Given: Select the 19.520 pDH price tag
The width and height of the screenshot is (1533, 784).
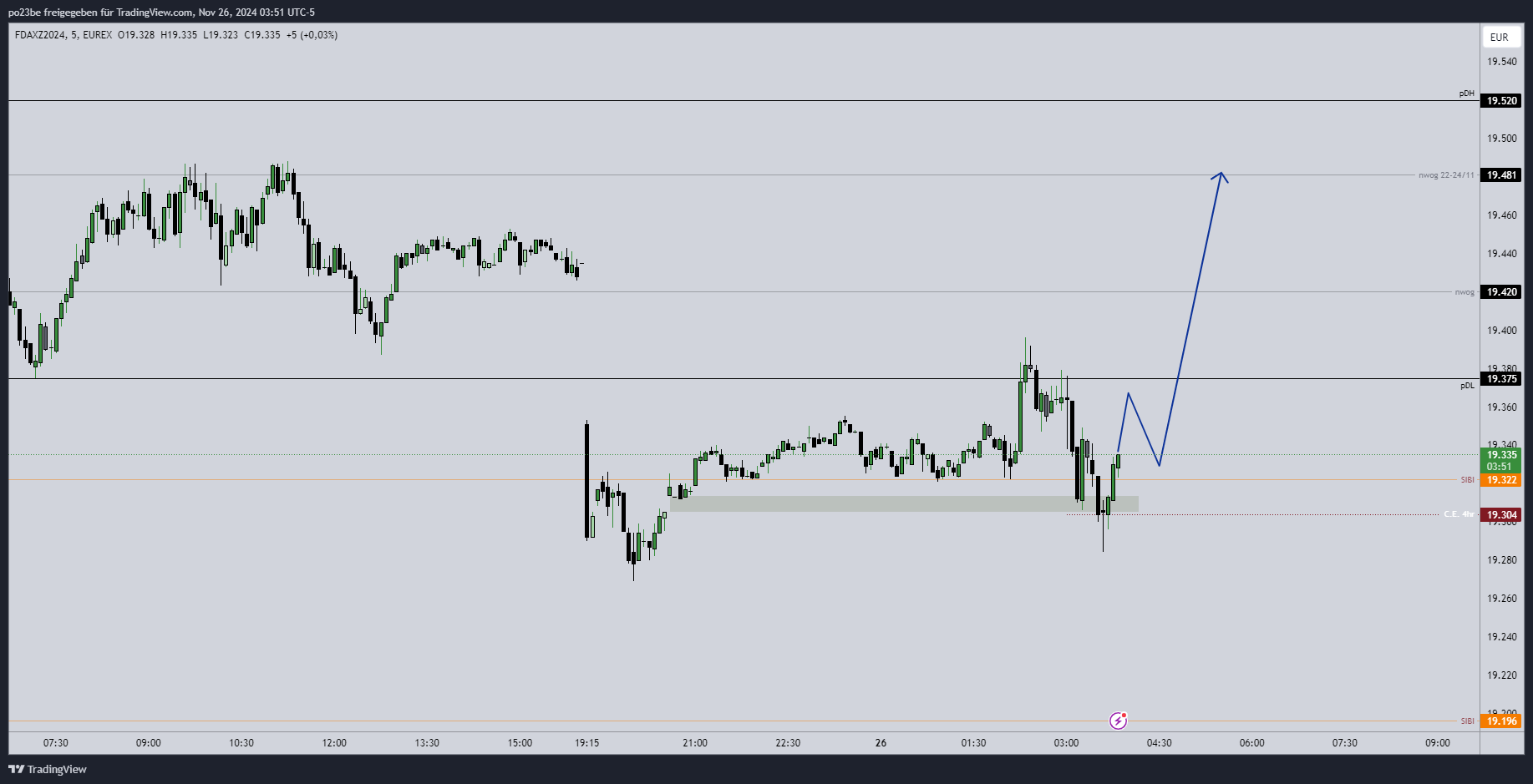Looking at the screenshot, I should [1501, 101].
